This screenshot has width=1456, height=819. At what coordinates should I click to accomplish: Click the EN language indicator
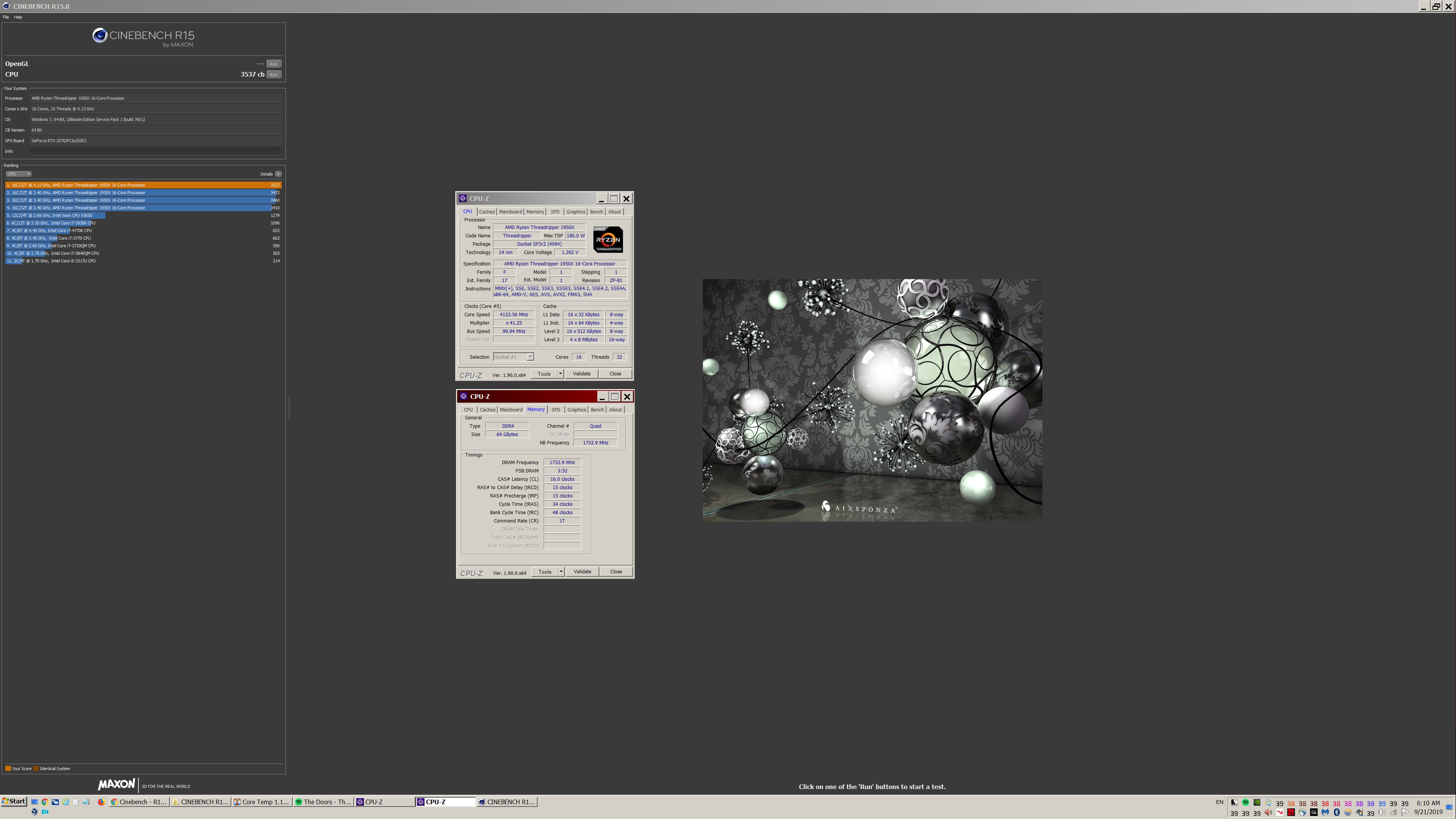[x=1219, y=802]
